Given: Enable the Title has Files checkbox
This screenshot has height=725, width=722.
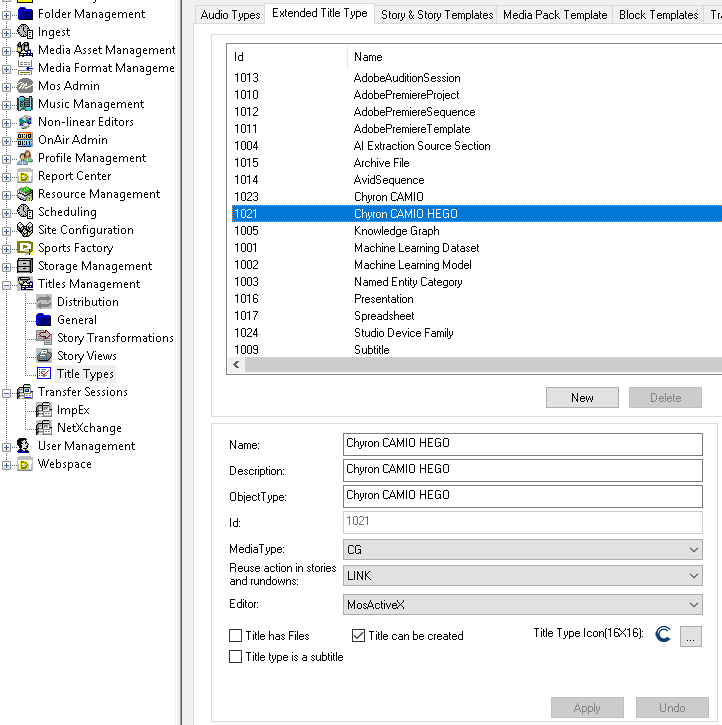Looking at the screenshot, I should coord(236,636).
